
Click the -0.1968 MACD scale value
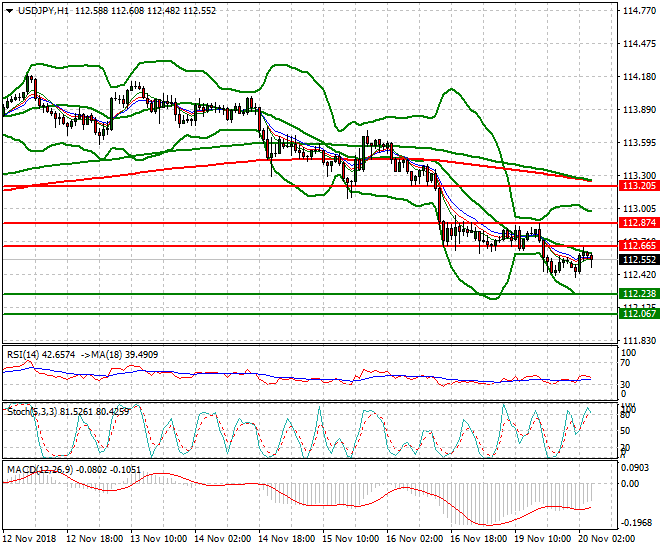[x=638, y=522]
